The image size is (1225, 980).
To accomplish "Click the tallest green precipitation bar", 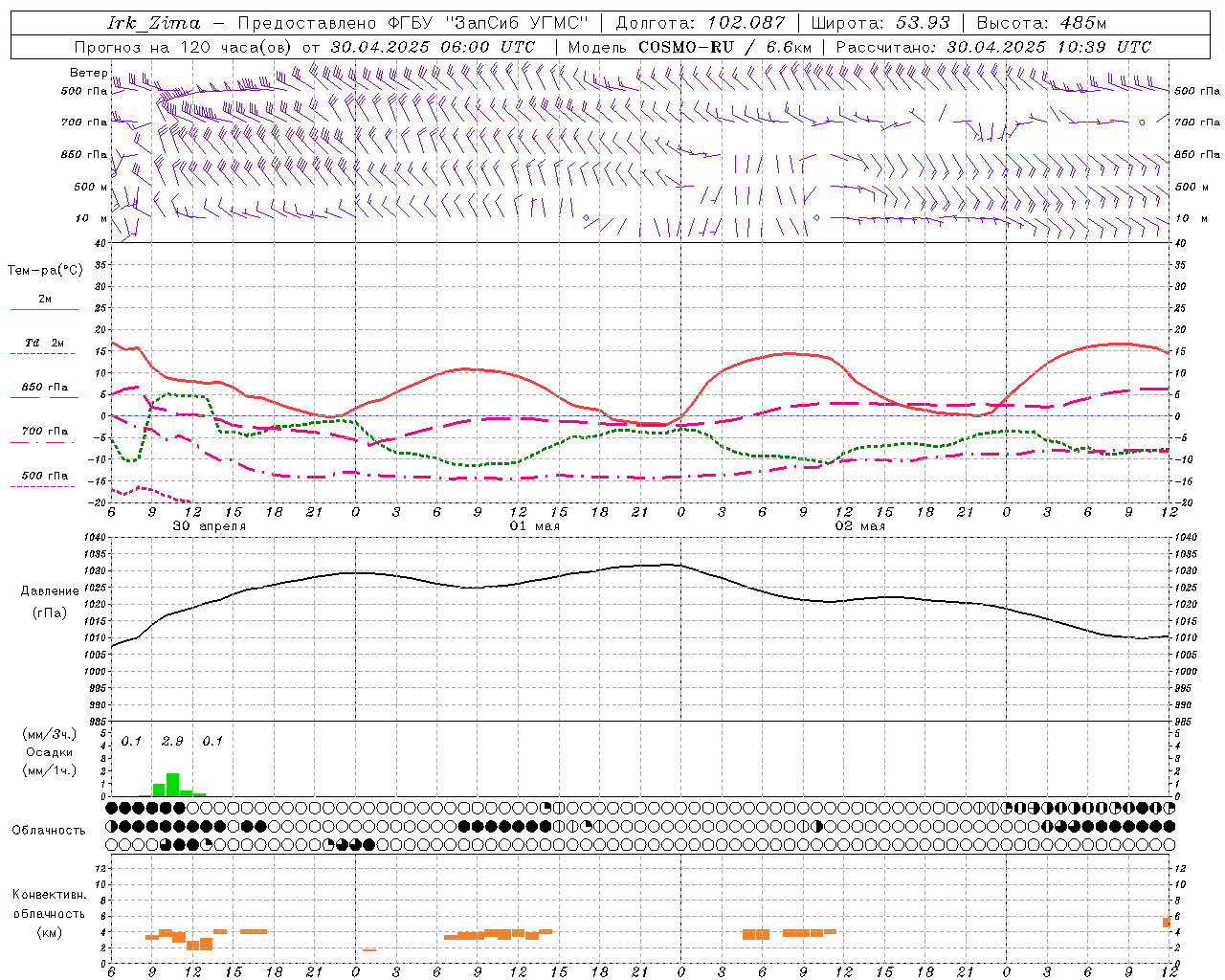I will (x=173, y=785).
